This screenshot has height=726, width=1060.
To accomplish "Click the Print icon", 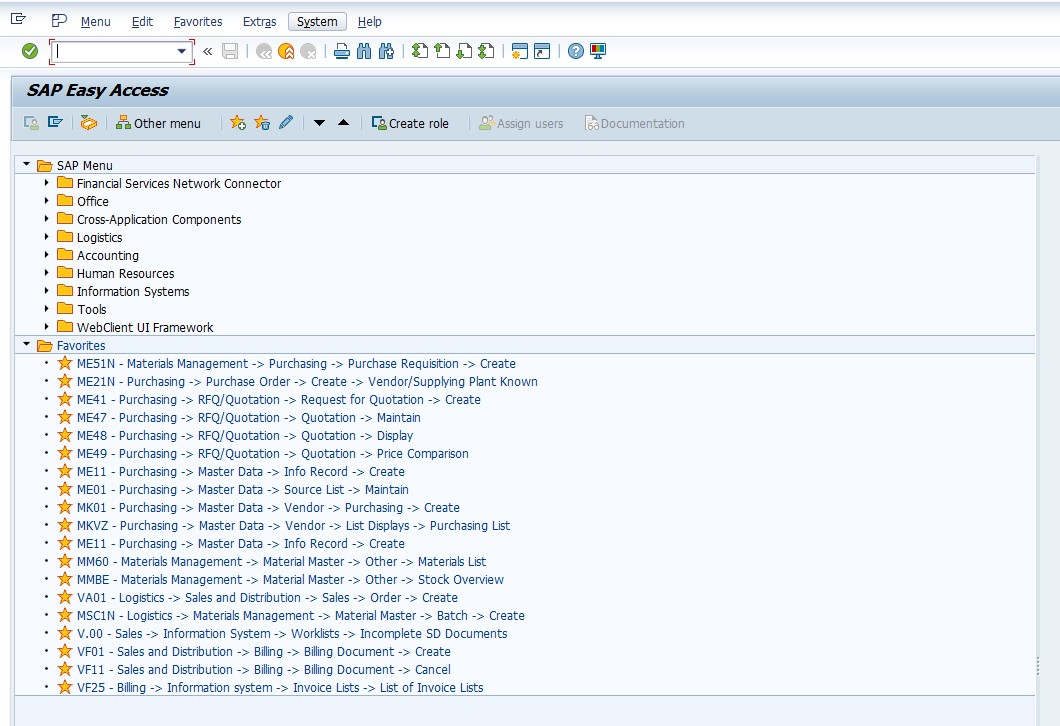I will tap(342, 51).
